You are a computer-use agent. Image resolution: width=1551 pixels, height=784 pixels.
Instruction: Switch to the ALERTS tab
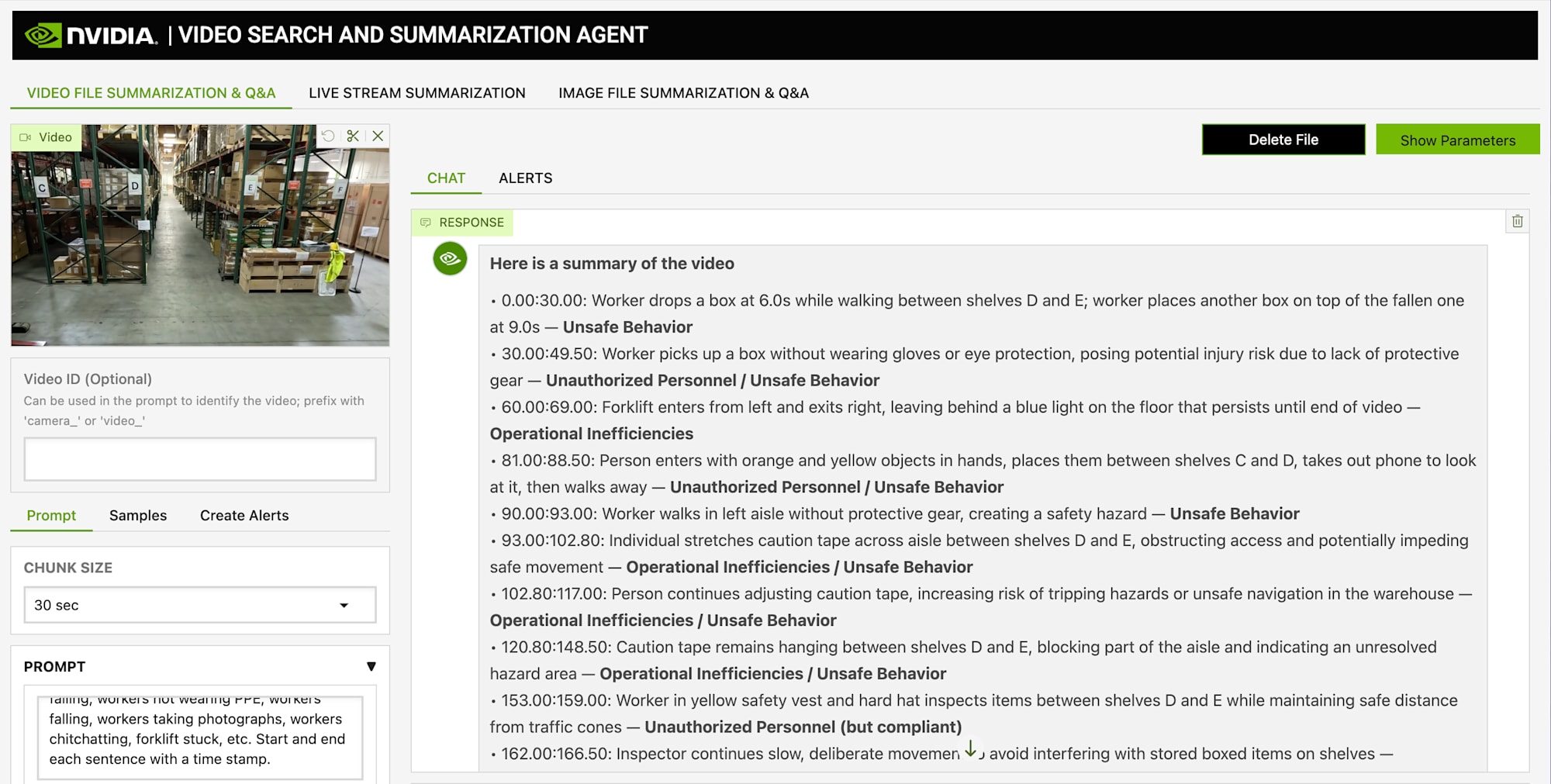[x=525, y=178]
